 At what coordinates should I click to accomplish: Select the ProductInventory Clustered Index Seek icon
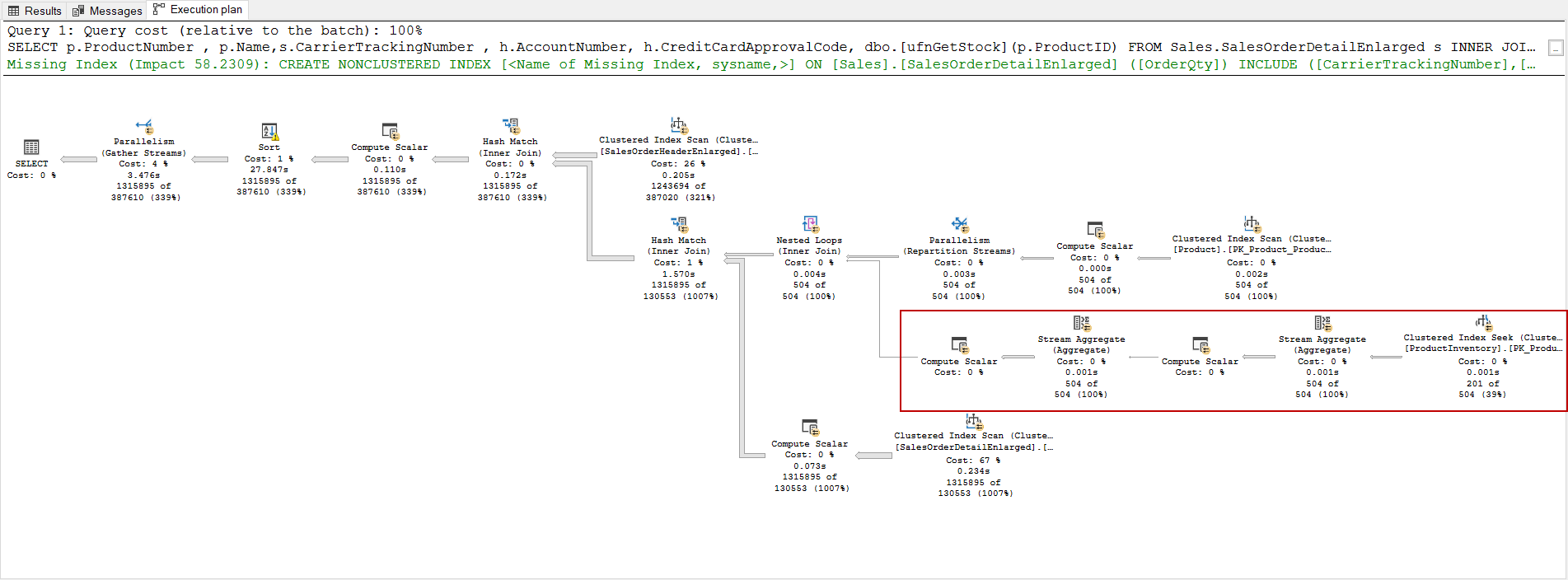click(x=1483, y=322)
